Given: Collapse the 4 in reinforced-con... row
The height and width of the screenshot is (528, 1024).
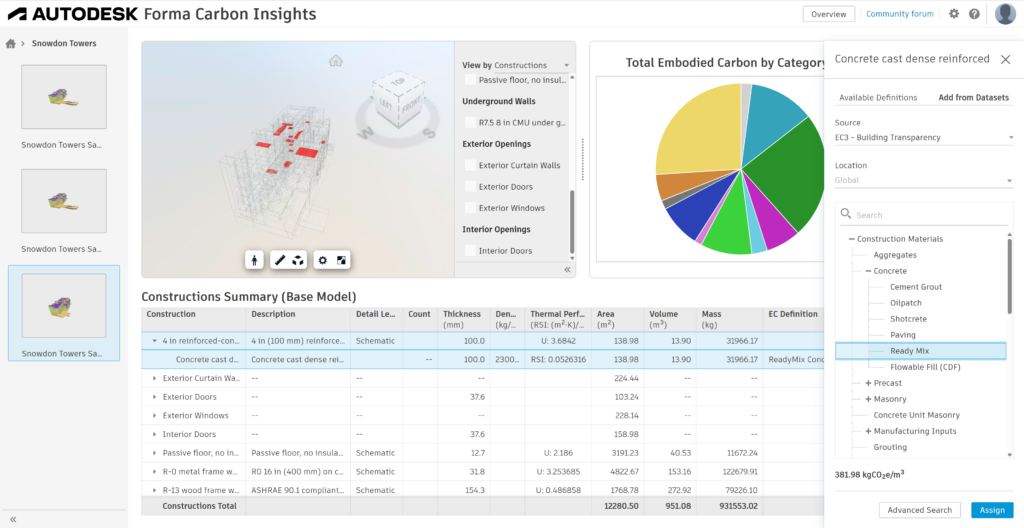Looking at the screenshot, I should coord(155,341).
